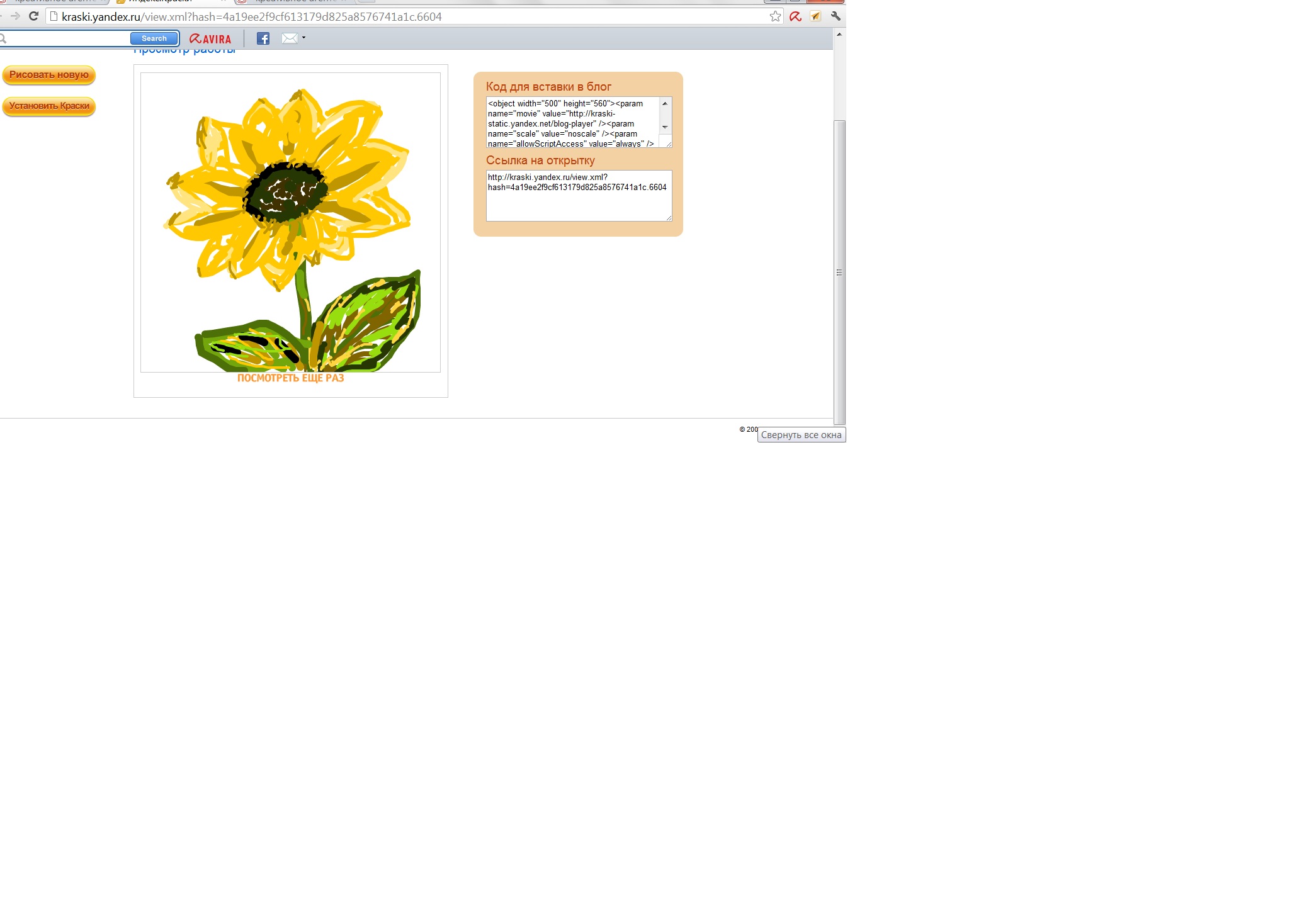Click the Свернуть все окна button
The image size is (1292, 924).
tap(801, 435)
